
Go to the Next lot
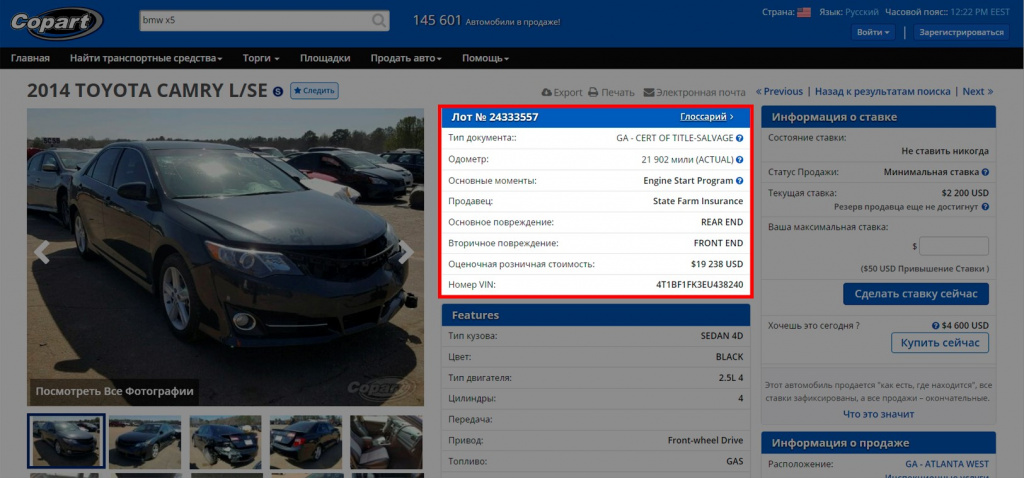pos(978,91)
